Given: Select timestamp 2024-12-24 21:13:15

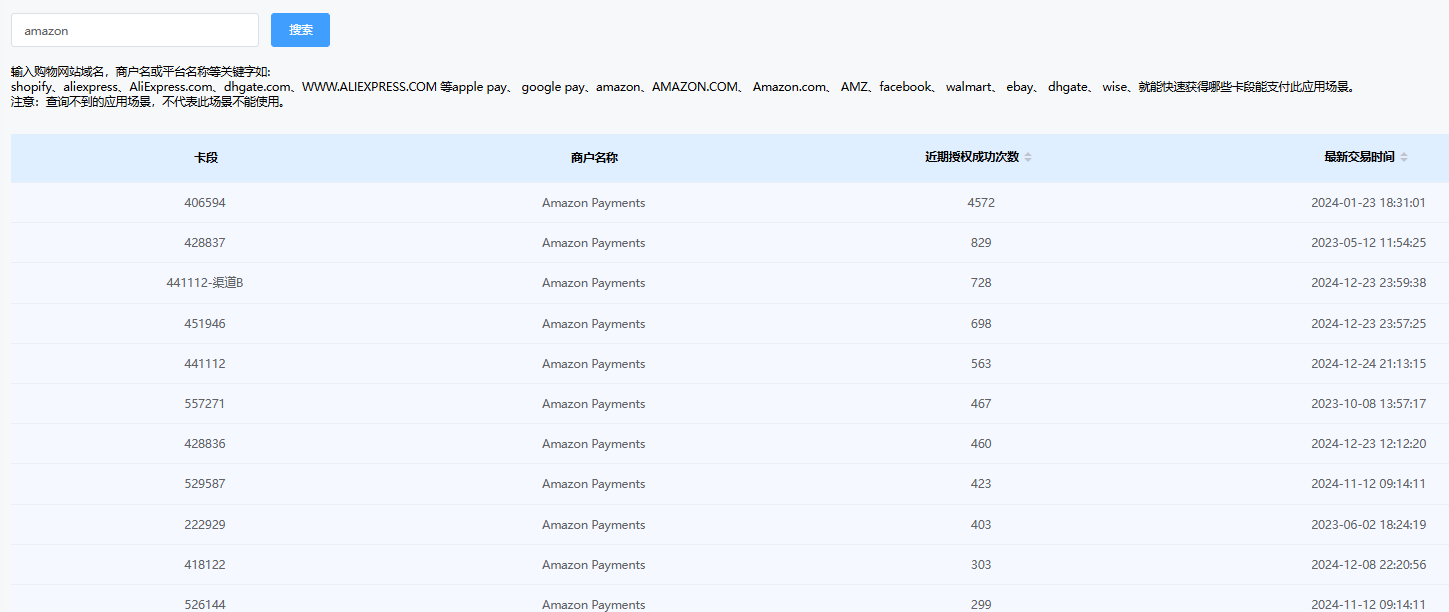Looking at the screenshot, I should [1368, 364].
